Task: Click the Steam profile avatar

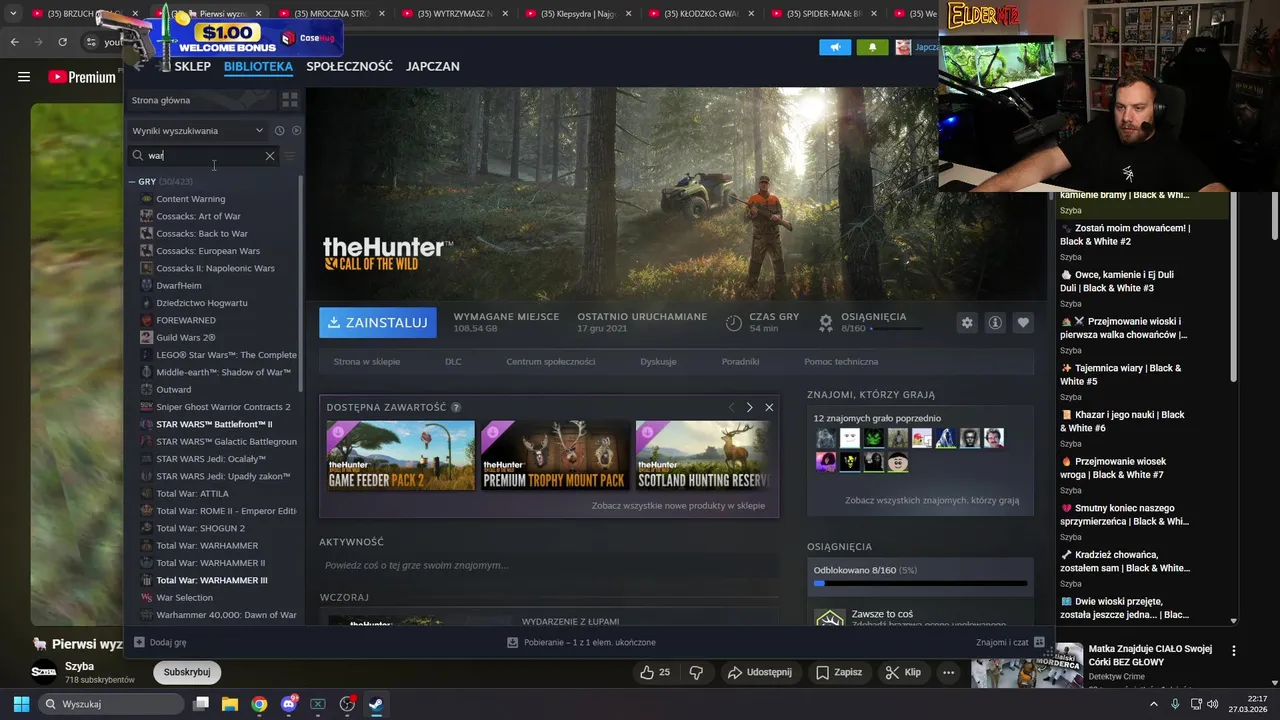Action: point(903,47)
